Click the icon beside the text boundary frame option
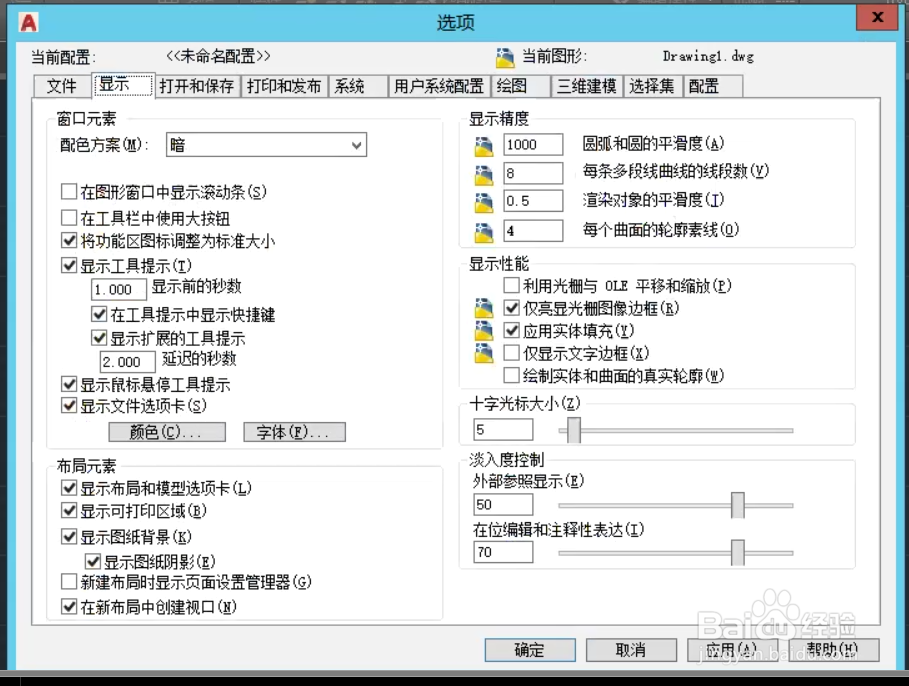 click(x=483, y=351)
